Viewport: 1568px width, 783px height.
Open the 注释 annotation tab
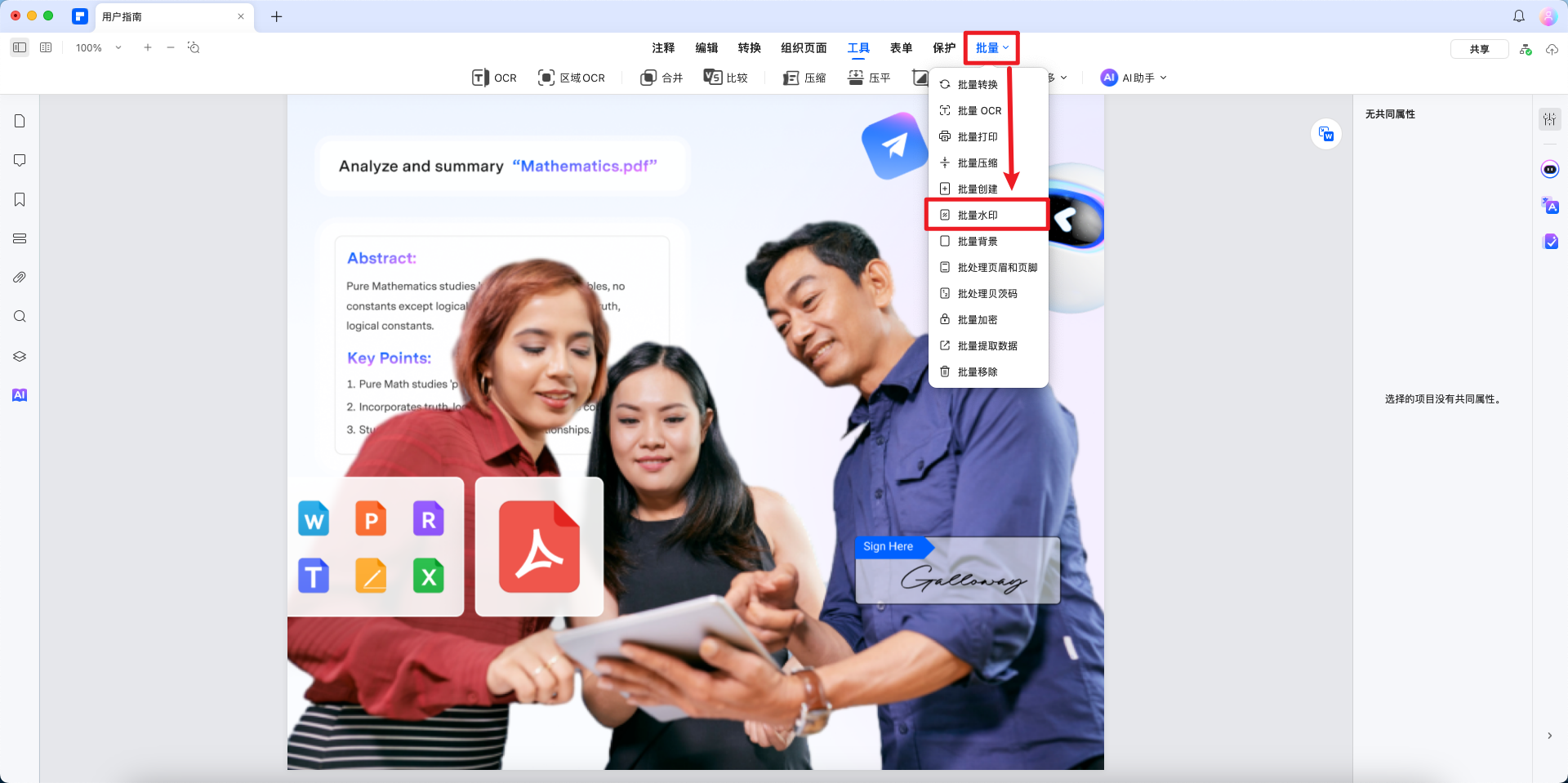tap(663, 47)
